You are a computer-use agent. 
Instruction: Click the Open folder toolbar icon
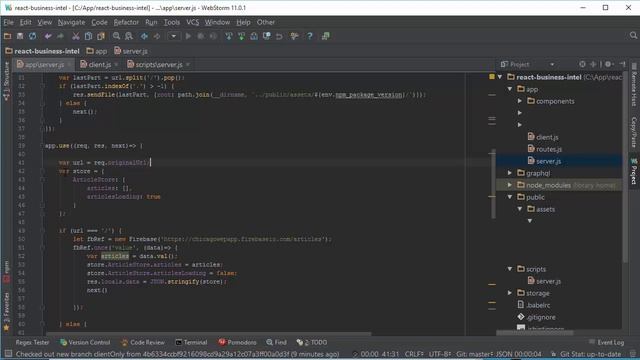[7, 36]
